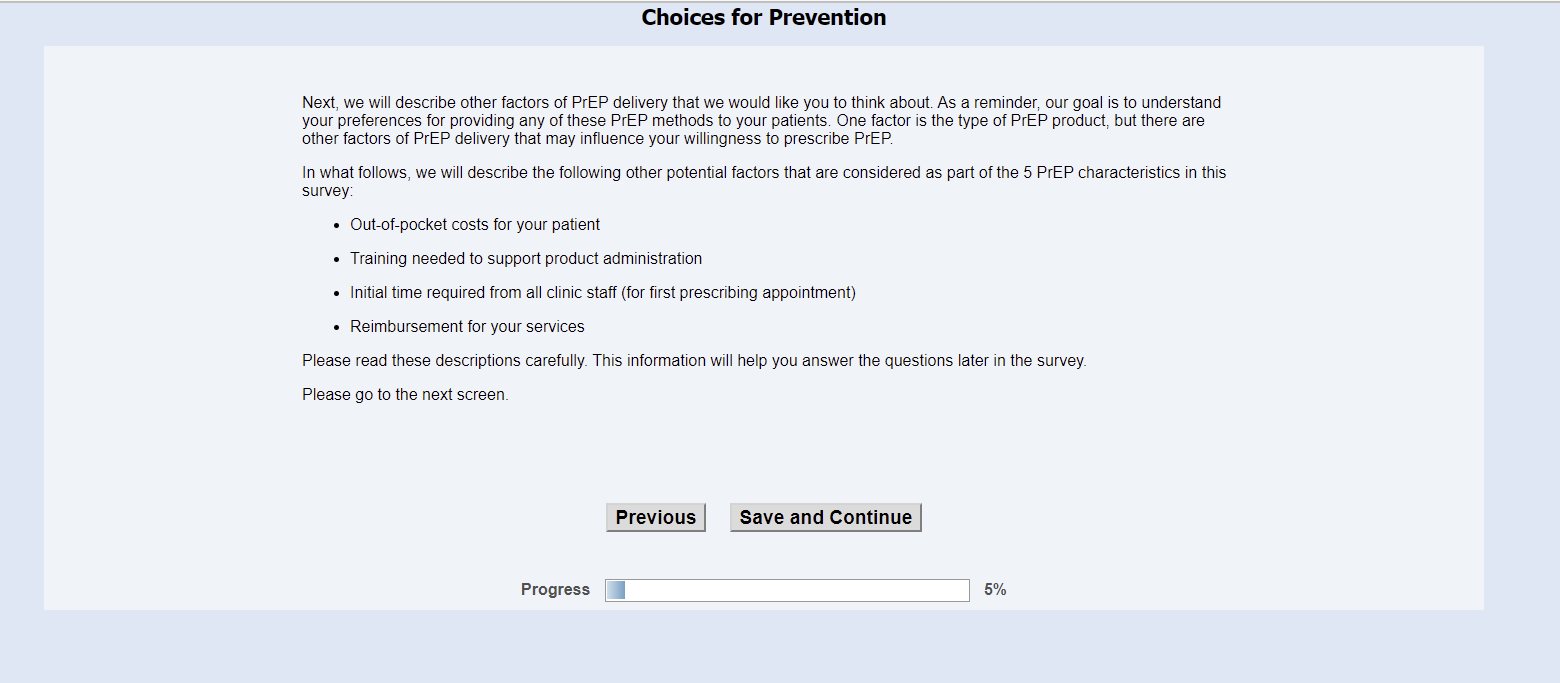Image resolution: width=1560 pixels, height=683 pixels.
Task: Click 'Reimbursement for your services' list item
Action: 467,327
